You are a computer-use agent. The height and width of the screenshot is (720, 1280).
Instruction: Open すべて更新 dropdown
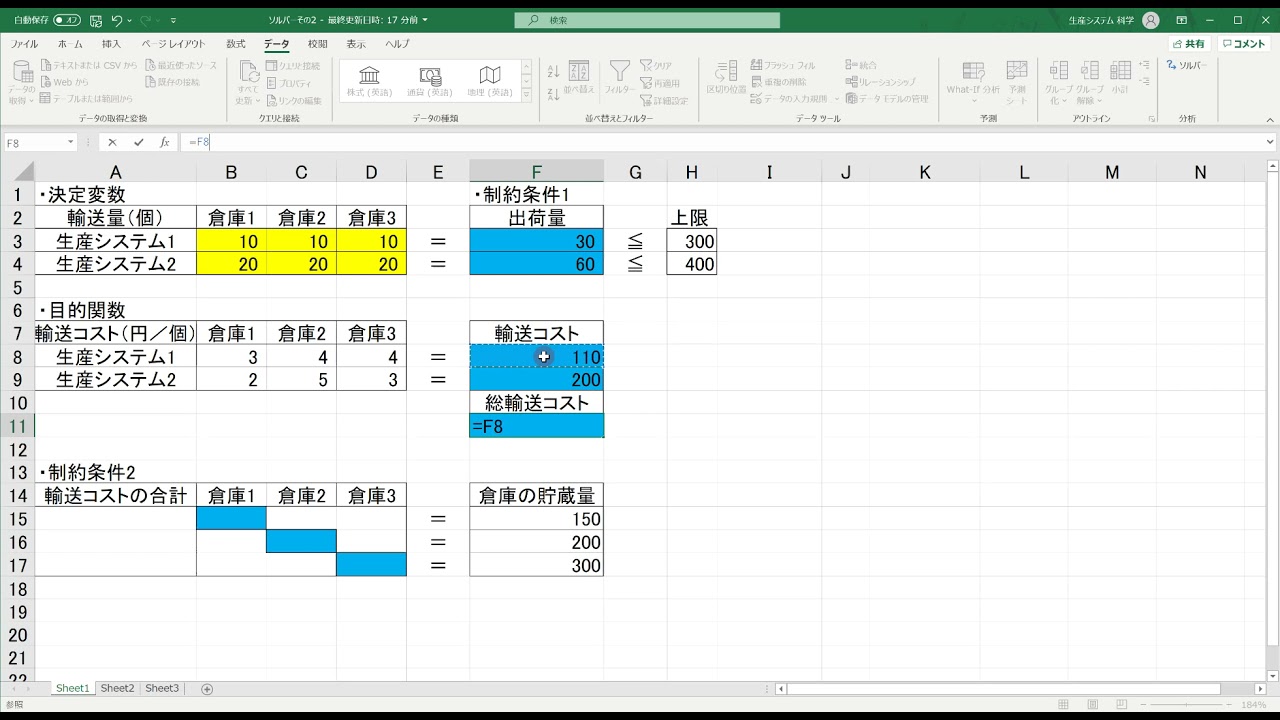pos(247,82)
